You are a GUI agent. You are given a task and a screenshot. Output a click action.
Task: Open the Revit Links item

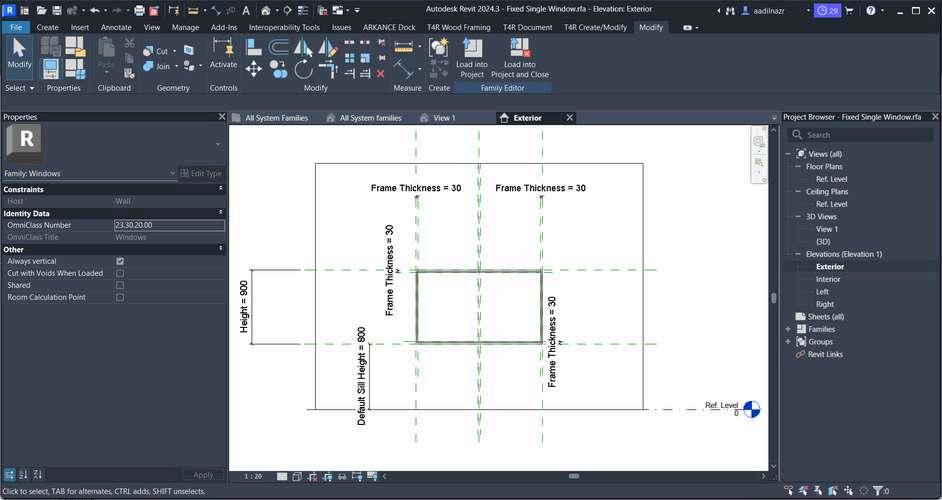pyautogui.click(x=825, y=355)
